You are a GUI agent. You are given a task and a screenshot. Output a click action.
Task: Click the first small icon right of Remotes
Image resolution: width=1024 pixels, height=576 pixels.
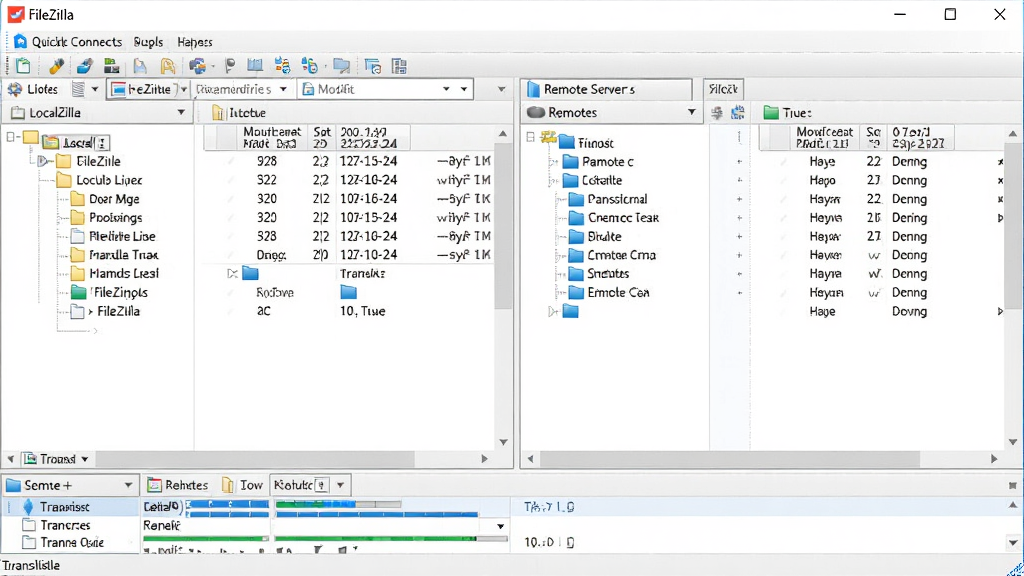pyautogui.click(x=716, y=112)
